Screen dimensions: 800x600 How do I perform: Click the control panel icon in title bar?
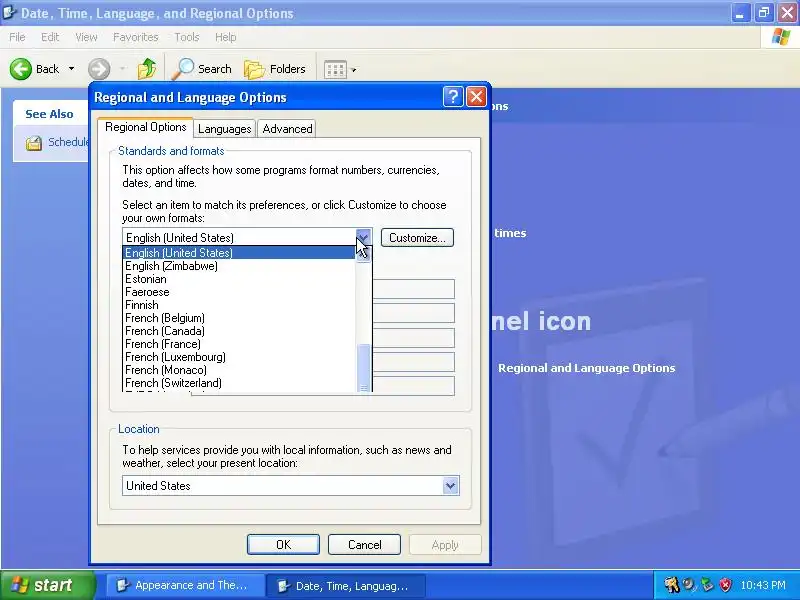pyautogui.click(x=9, y=12)
